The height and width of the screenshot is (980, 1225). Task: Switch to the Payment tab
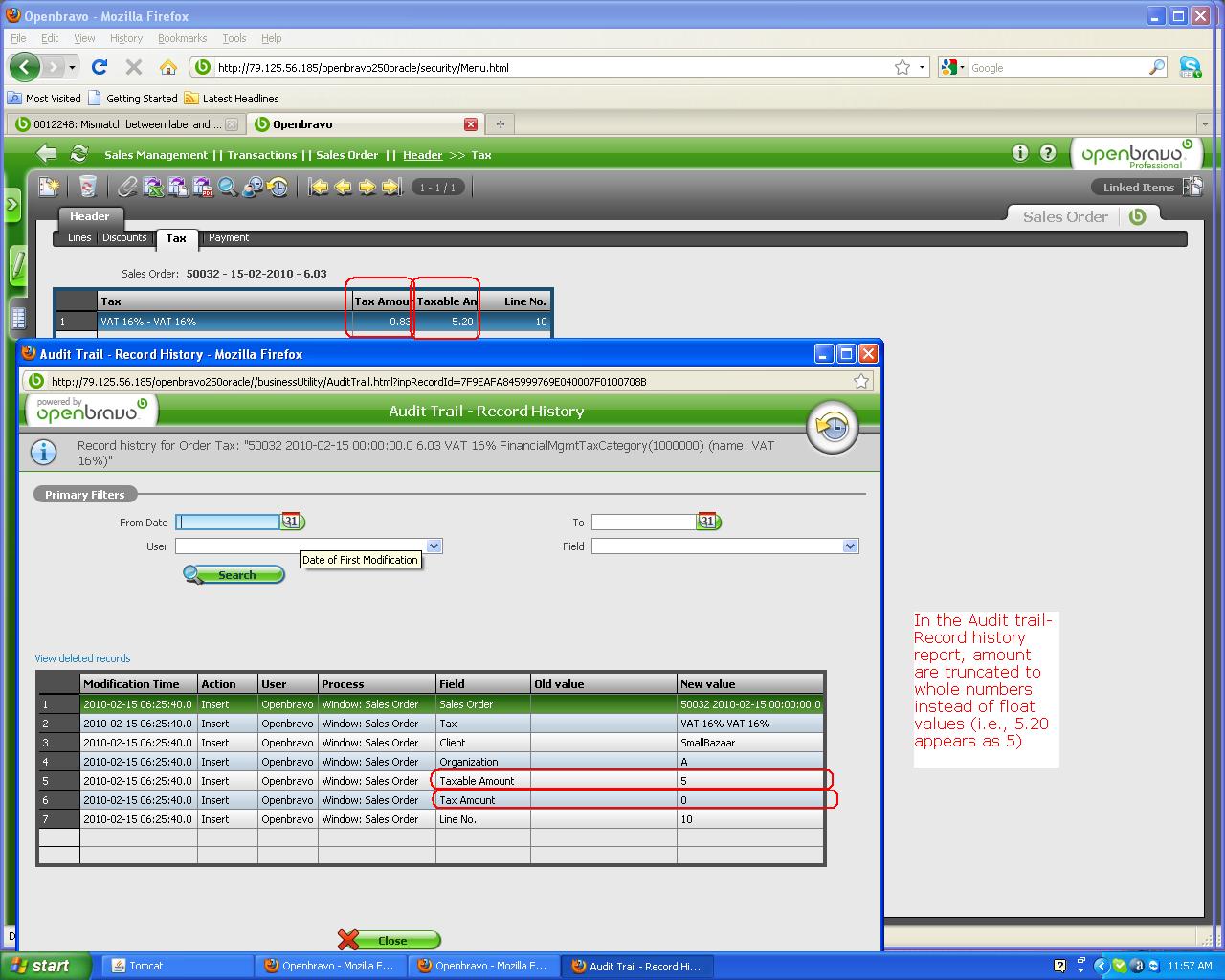click(x=229, y=237)
